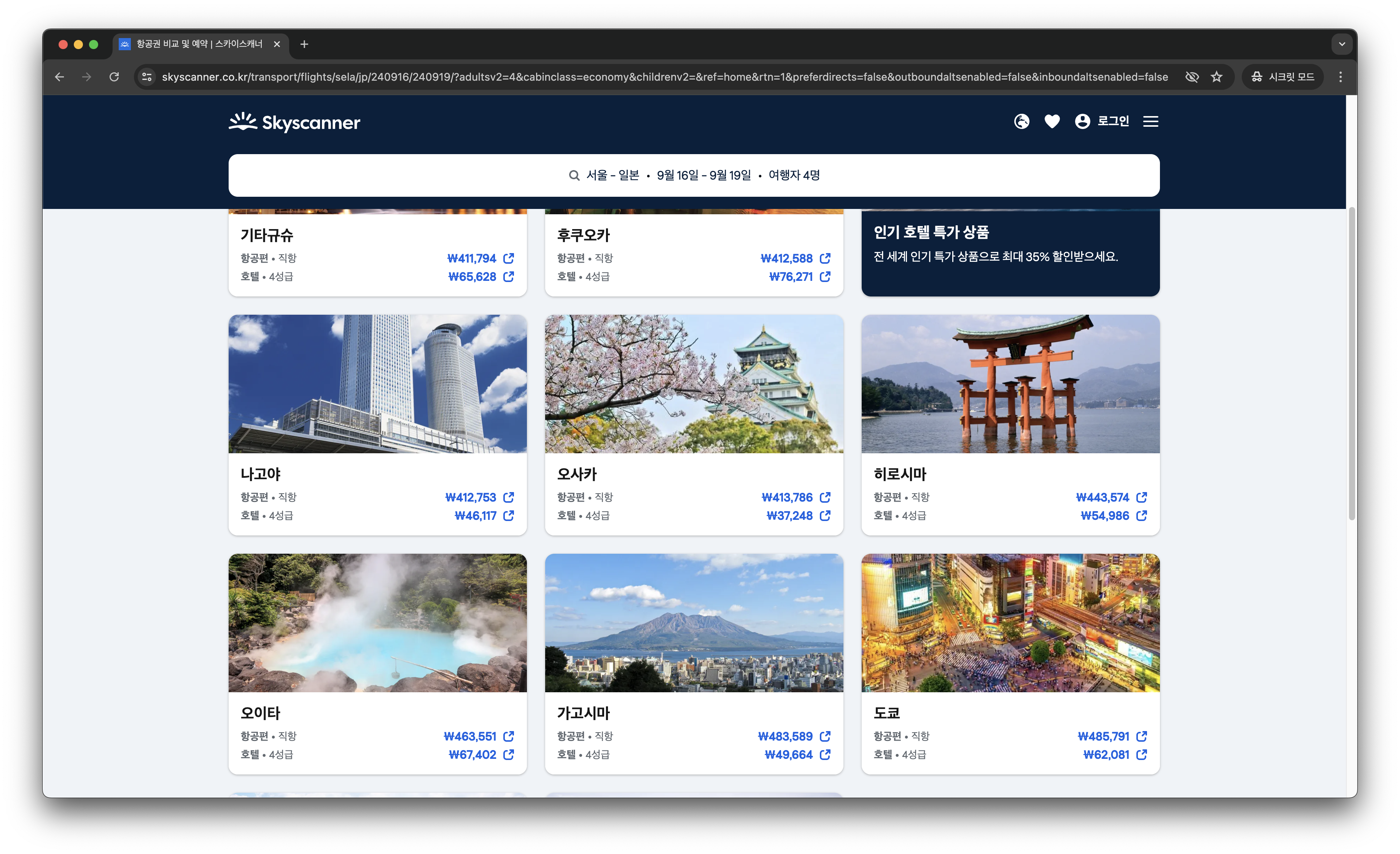Viewport: 1400px width, 854px height.
Task: Open the 인기 호텔 특가 상품 promo card
Action: (1010, 252)
